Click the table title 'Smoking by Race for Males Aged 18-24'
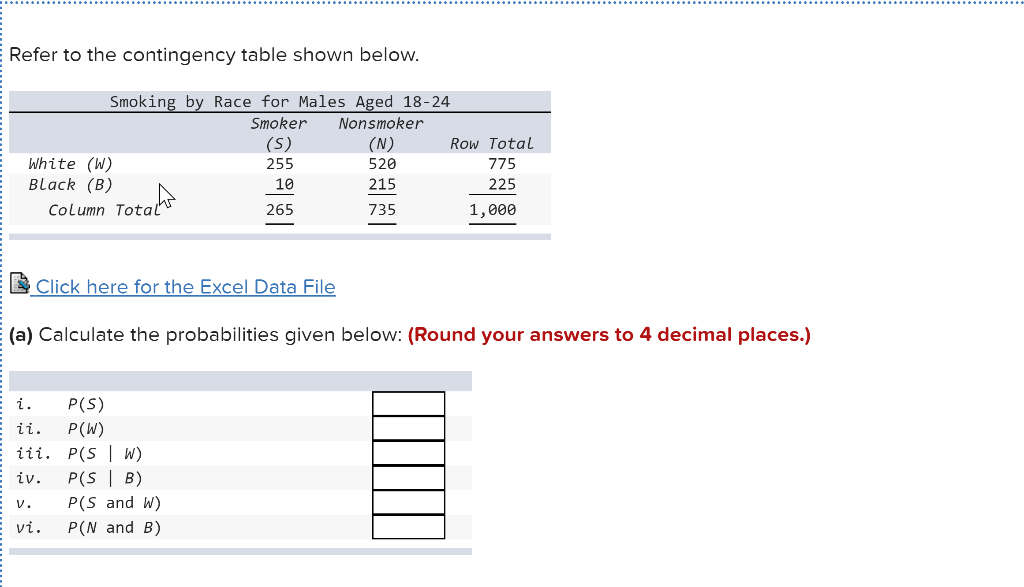1024x587 pixels. point(279,101)
